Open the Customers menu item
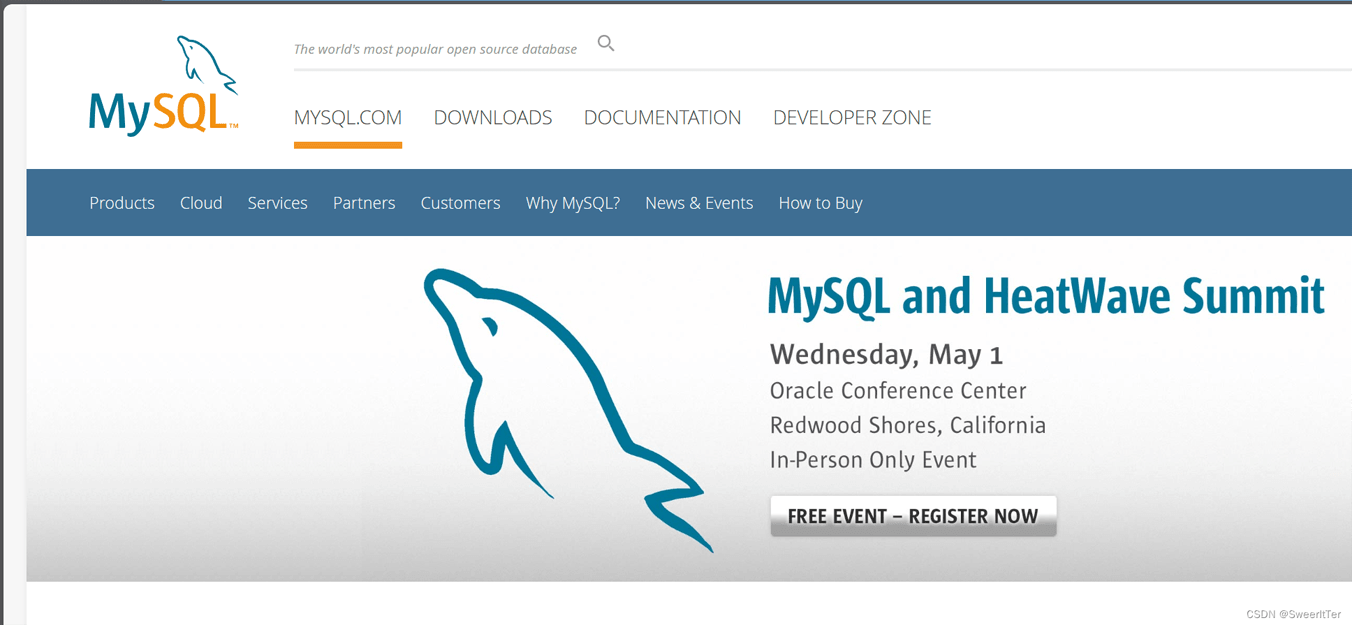This screenshot has width=1352, height=625. click(460, 203)
